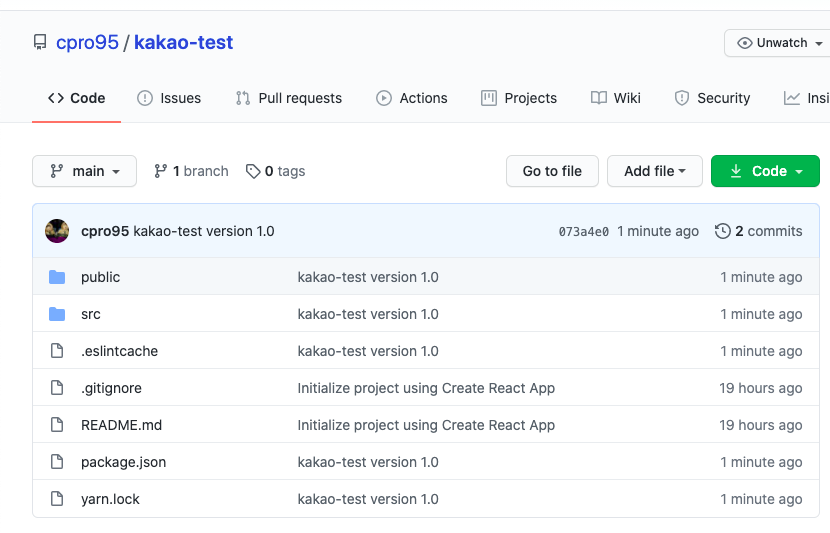Open the public folder
Screen dimensions: 830x533
(101, 277)
